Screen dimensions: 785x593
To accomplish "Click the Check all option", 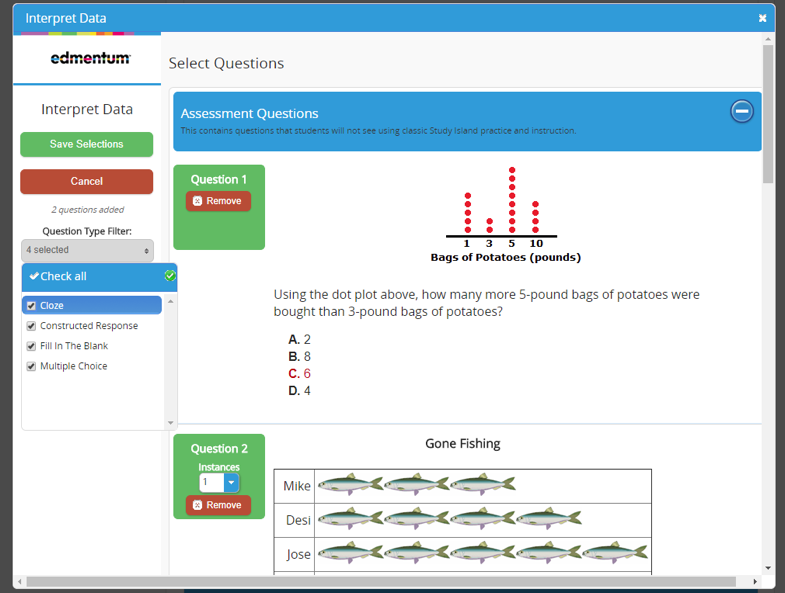I will [x=58, y=276].
